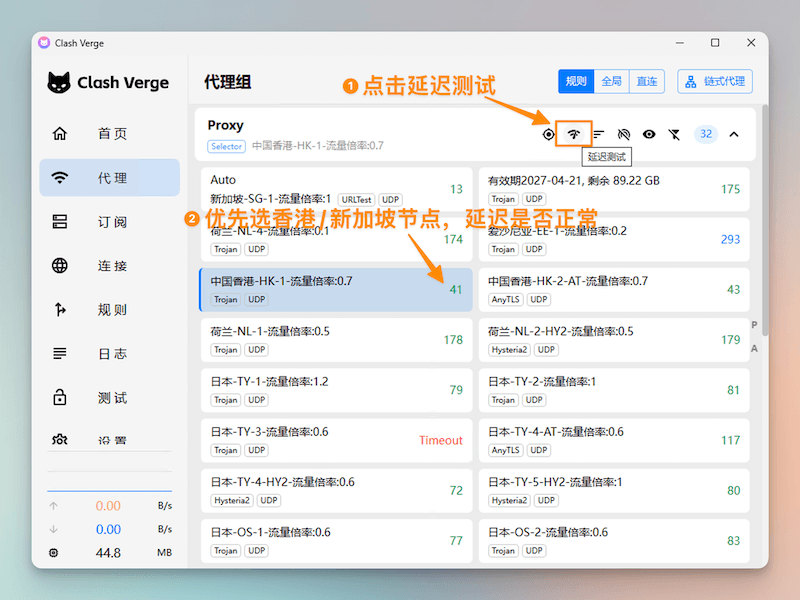Click the lock icon next to 测试
The width and height of the screenshot is (800, 600).
pyautogui.click(x=60, y=397)
